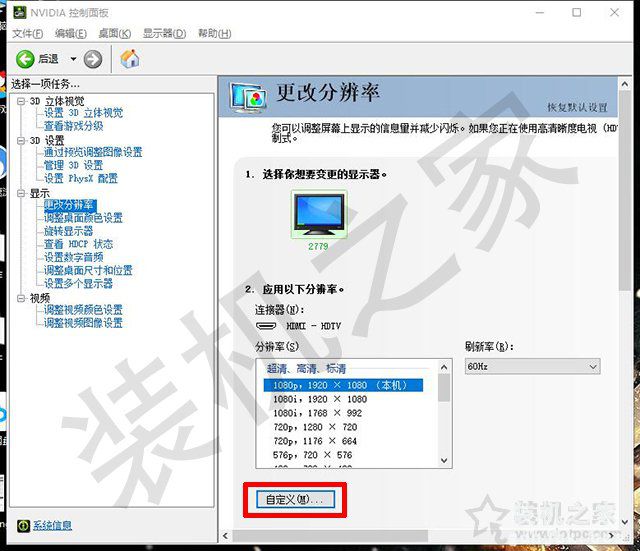Click the green Back arrow icon
This screenshot has width=640, height=551.
(x=25, y=60)
